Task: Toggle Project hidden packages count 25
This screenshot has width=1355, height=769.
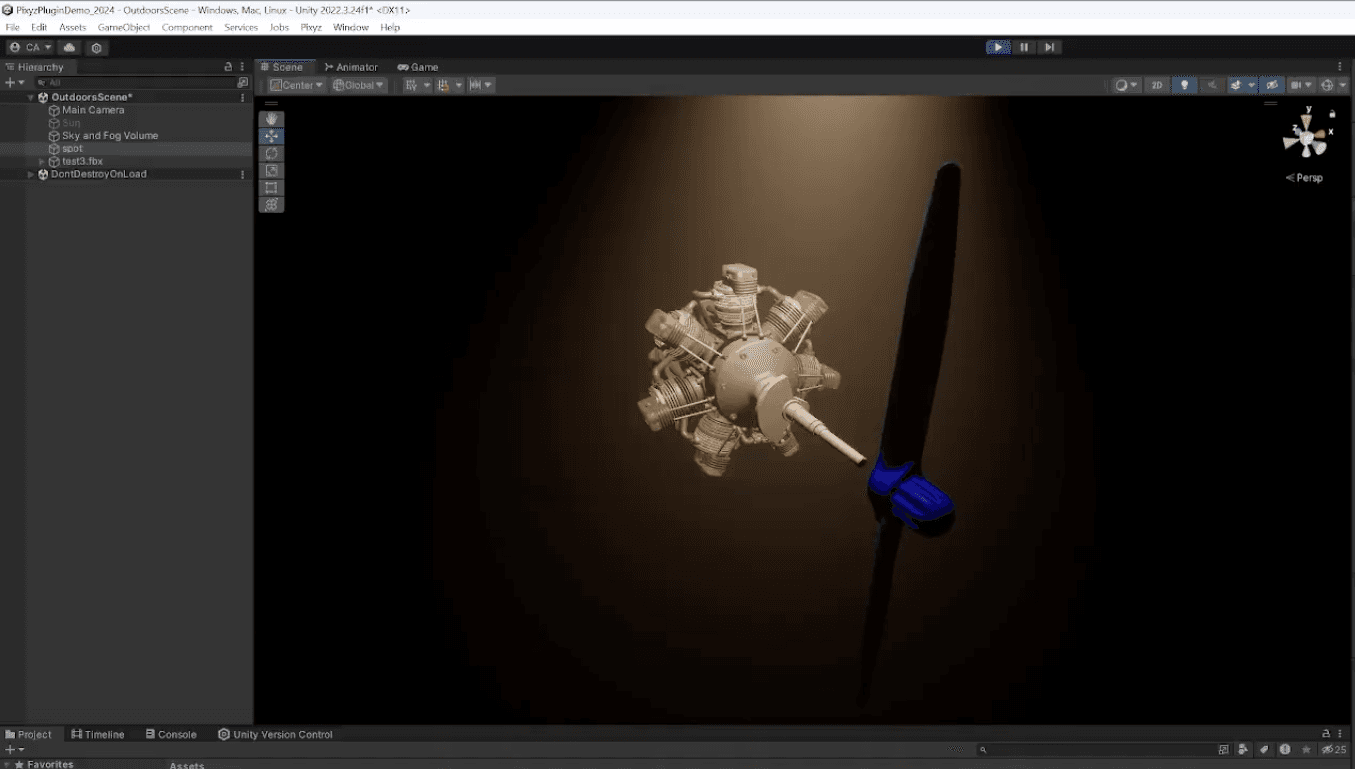Action: pyautogui.click(x=1334, y=749)
